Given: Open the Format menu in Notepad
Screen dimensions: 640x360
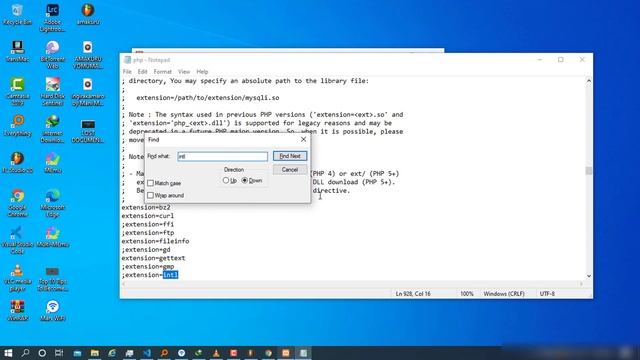Looking at the screenshot, I should tap(162, 71).
